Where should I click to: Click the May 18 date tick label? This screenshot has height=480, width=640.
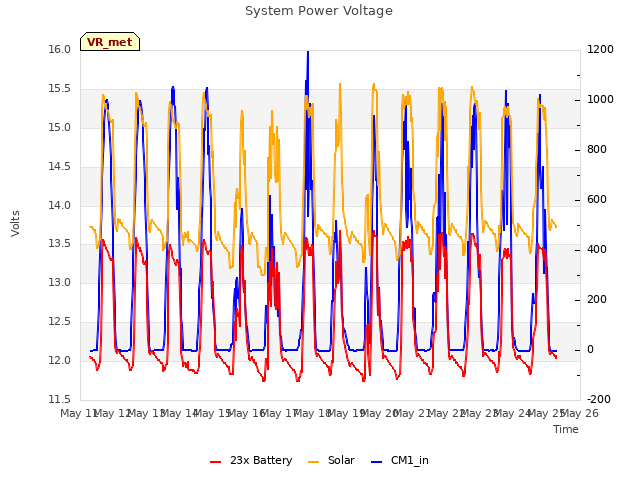point(312,413)
